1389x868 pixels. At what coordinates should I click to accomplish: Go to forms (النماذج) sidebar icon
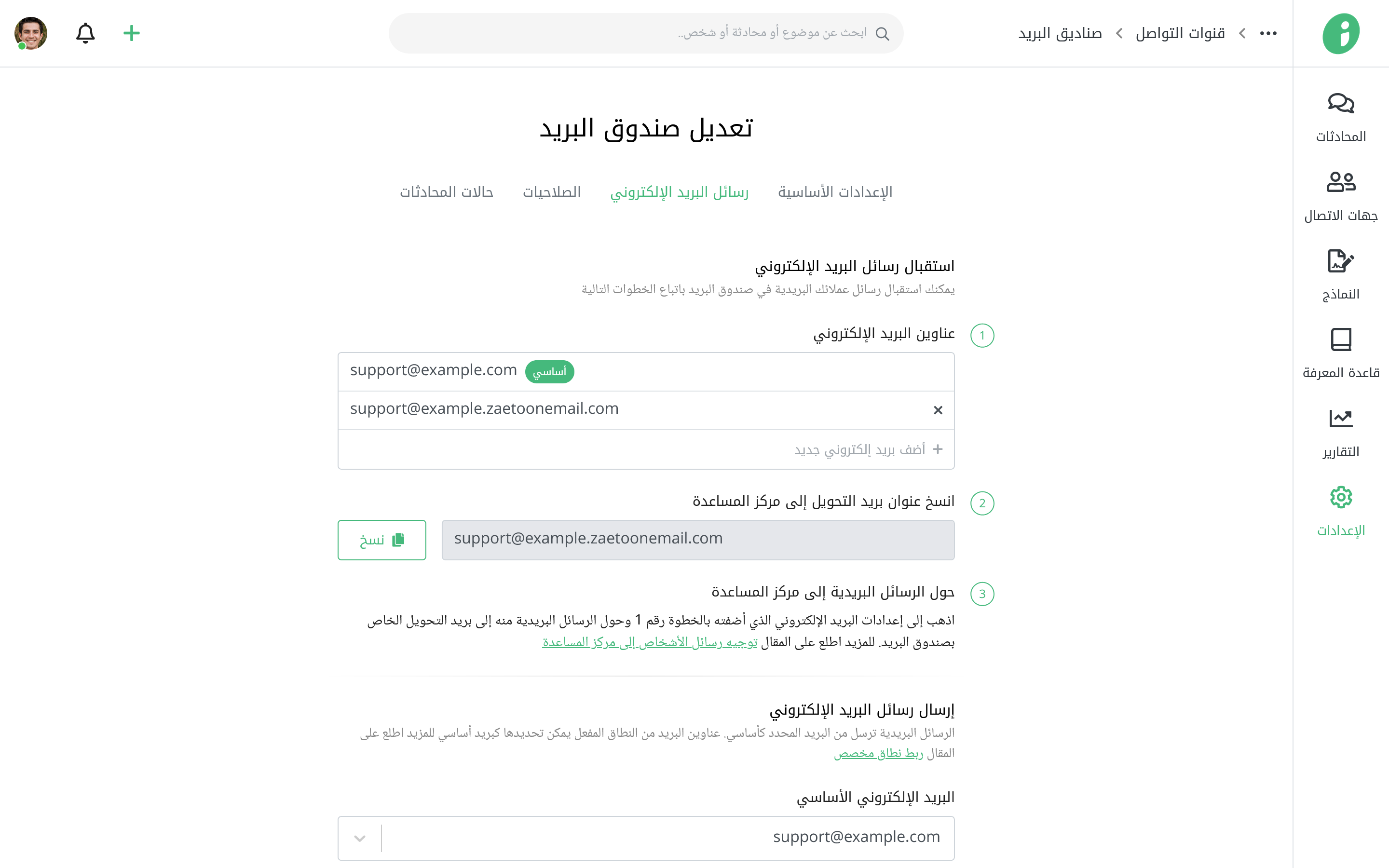(x=1340, y=262)
